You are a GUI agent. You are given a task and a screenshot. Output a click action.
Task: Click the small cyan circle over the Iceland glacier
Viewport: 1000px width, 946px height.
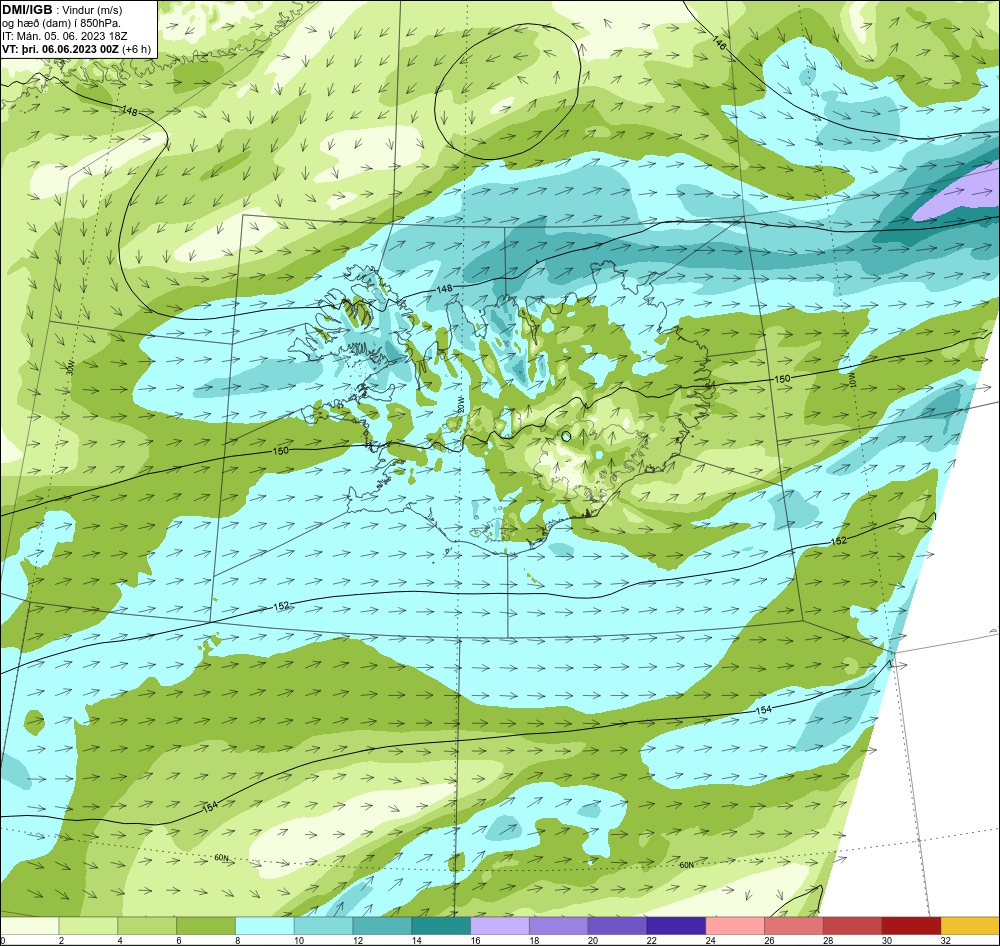(566, 437)
